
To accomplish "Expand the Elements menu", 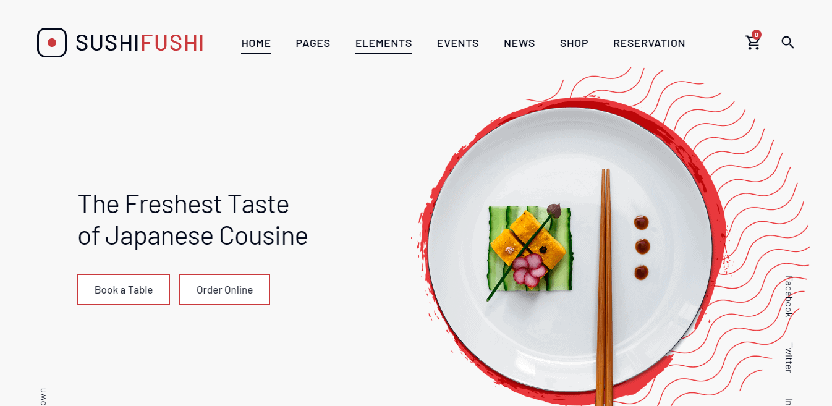I will (x=384, y=44).
